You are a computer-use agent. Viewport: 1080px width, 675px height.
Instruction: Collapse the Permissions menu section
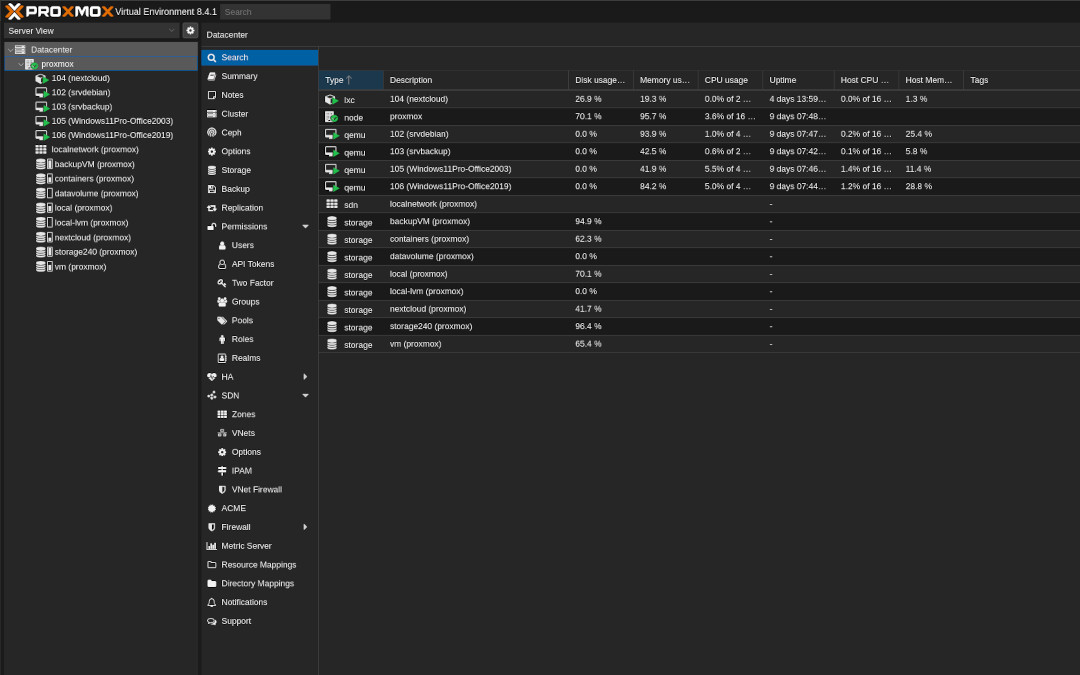click(x=305, y=227)
